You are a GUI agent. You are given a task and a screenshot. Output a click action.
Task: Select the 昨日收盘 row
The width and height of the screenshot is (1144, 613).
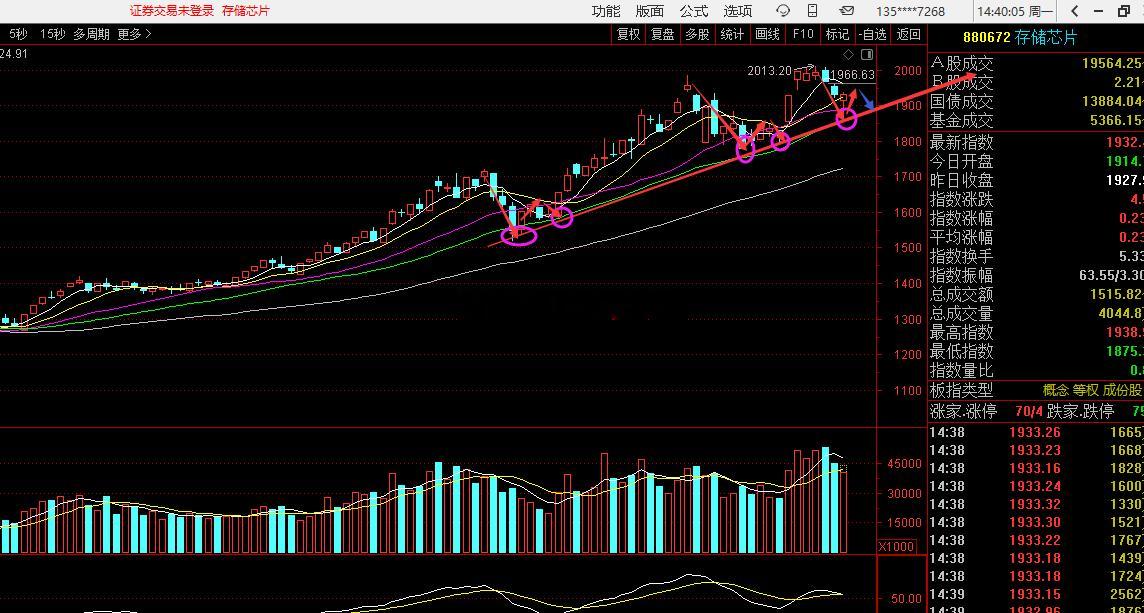[1036, 180]
